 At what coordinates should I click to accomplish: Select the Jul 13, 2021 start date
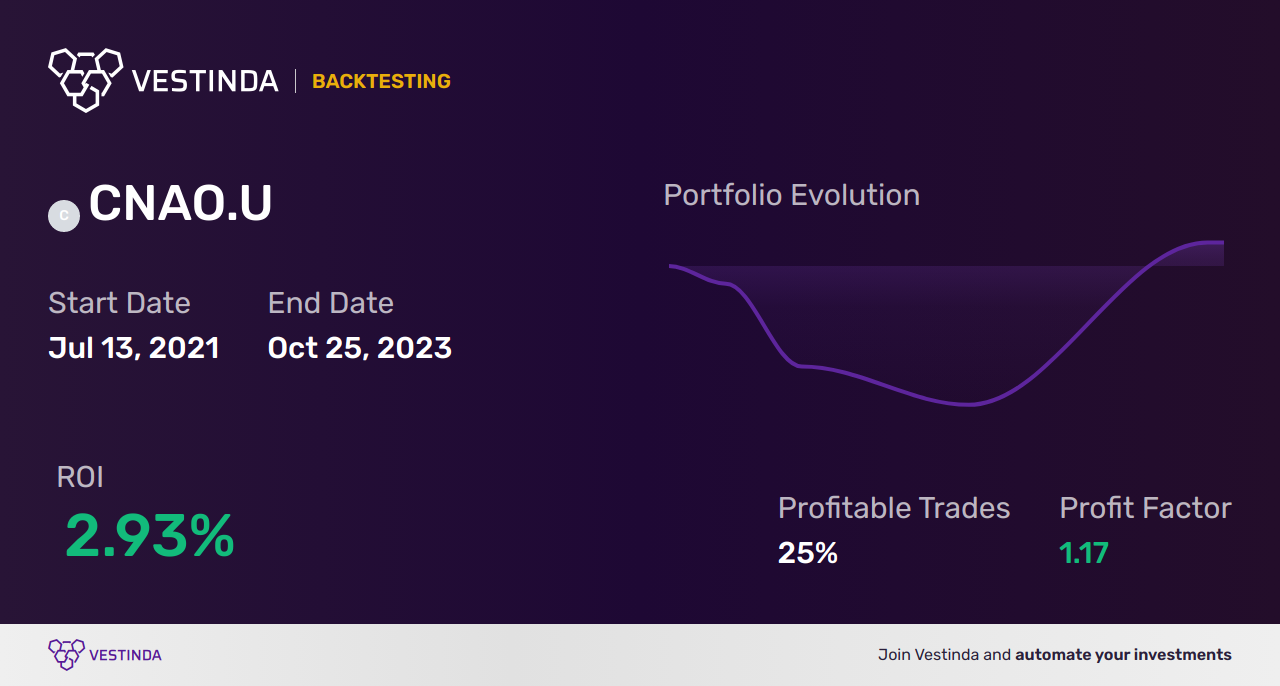coord(134,348)
